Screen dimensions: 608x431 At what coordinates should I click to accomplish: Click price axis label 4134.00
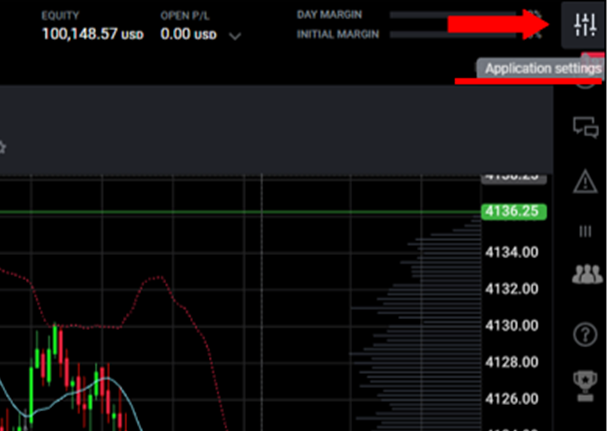(512, 253)
